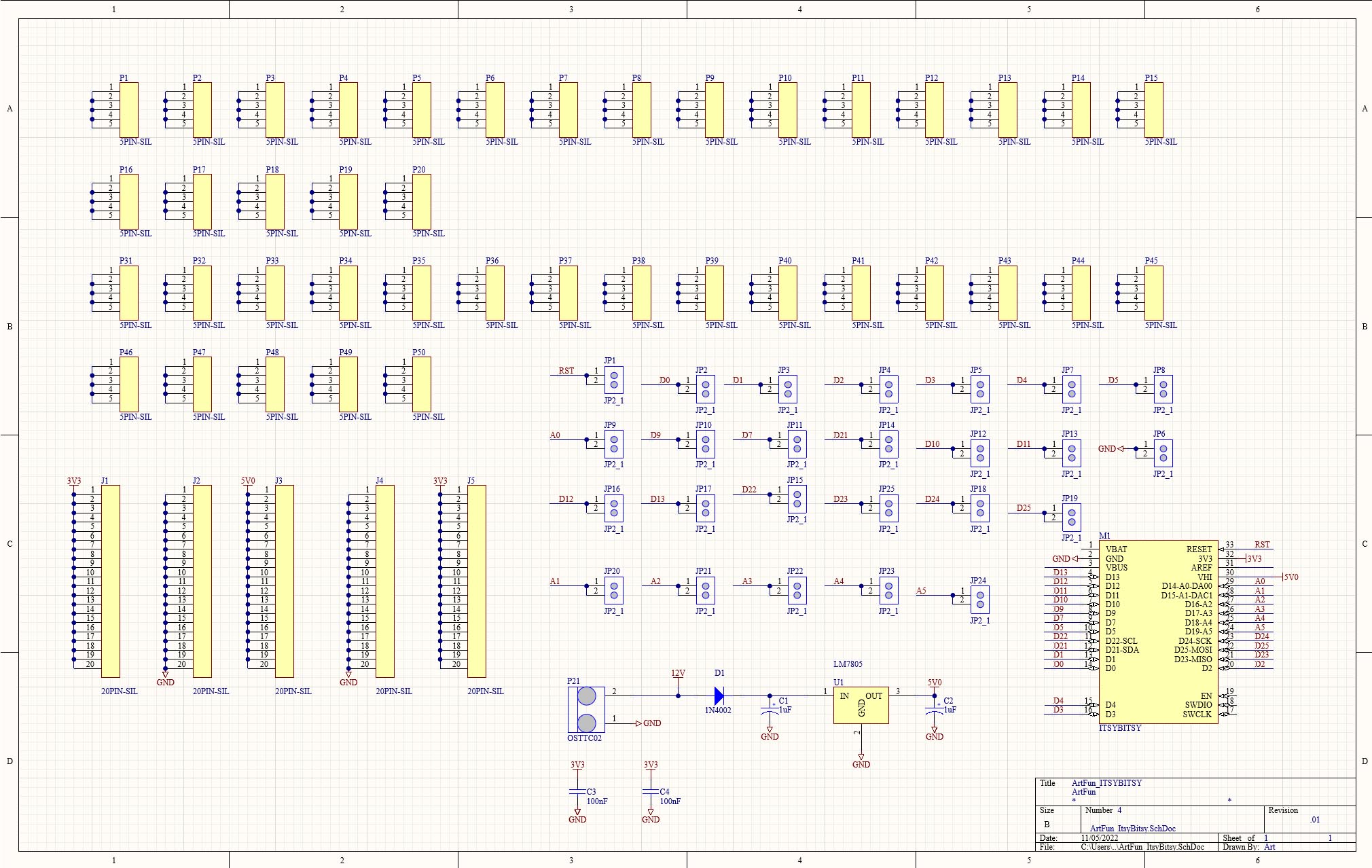The height and width of the screenshot is (868, 1372).
Task: Select the OSTTC02 terminal block P21
Action: tap(586, 710)
